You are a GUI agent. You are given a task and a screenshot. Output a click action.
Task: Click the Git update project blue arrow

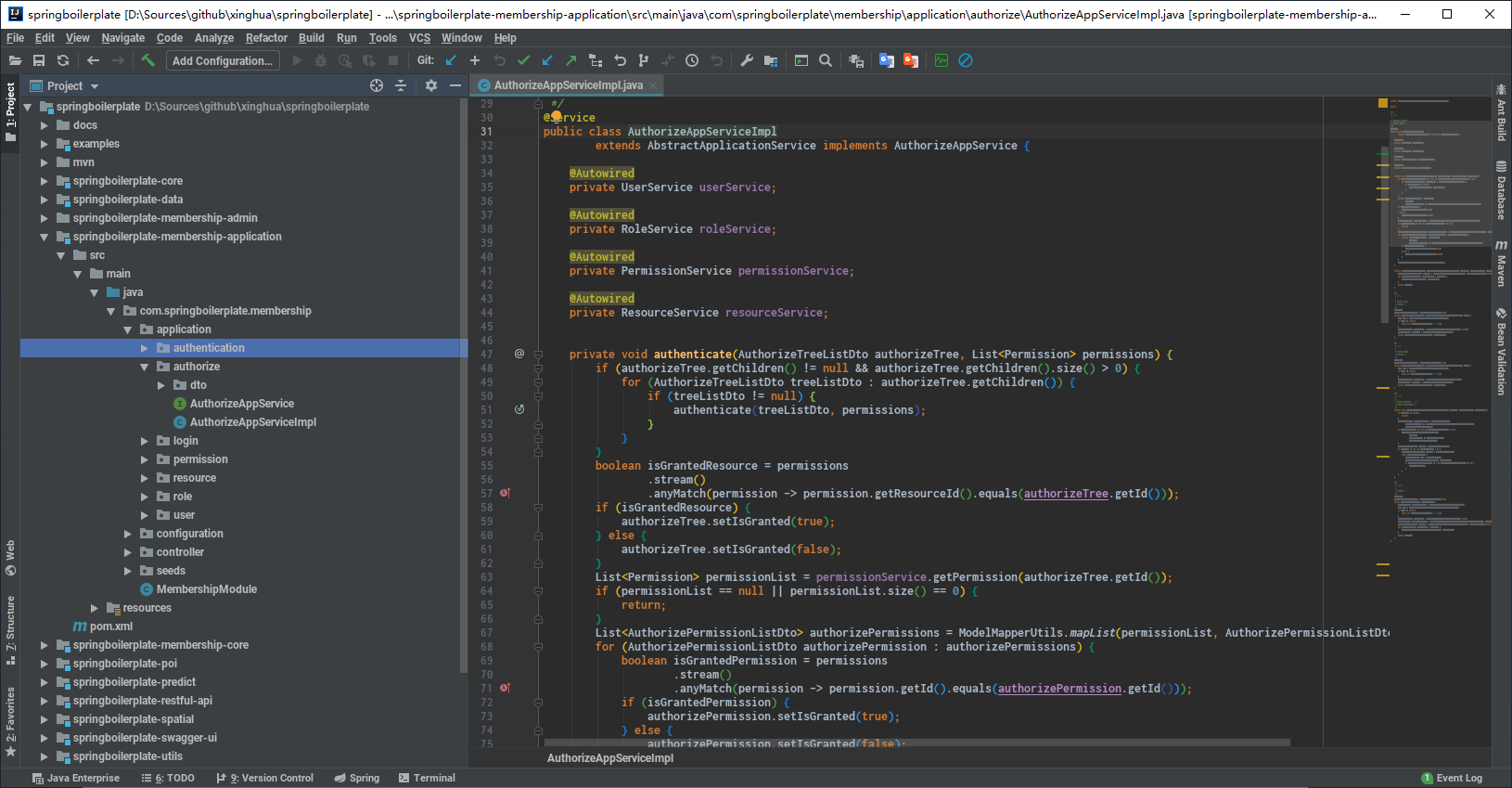point(451,60)
